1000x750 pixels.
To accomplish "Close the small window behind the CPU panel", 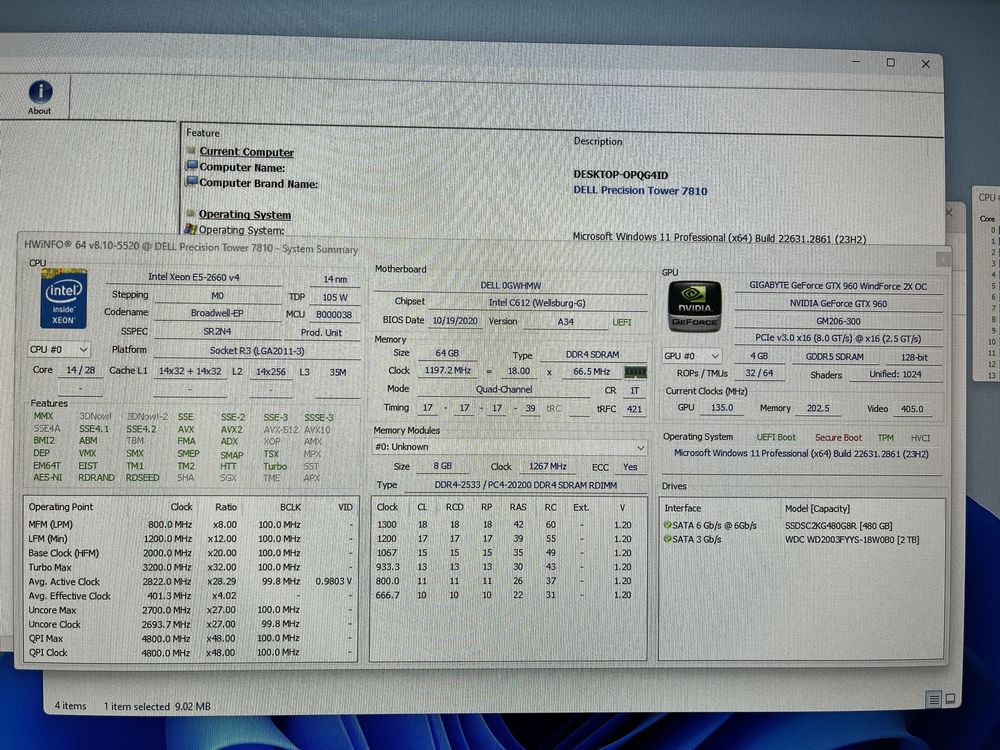I will coord(948,212).
